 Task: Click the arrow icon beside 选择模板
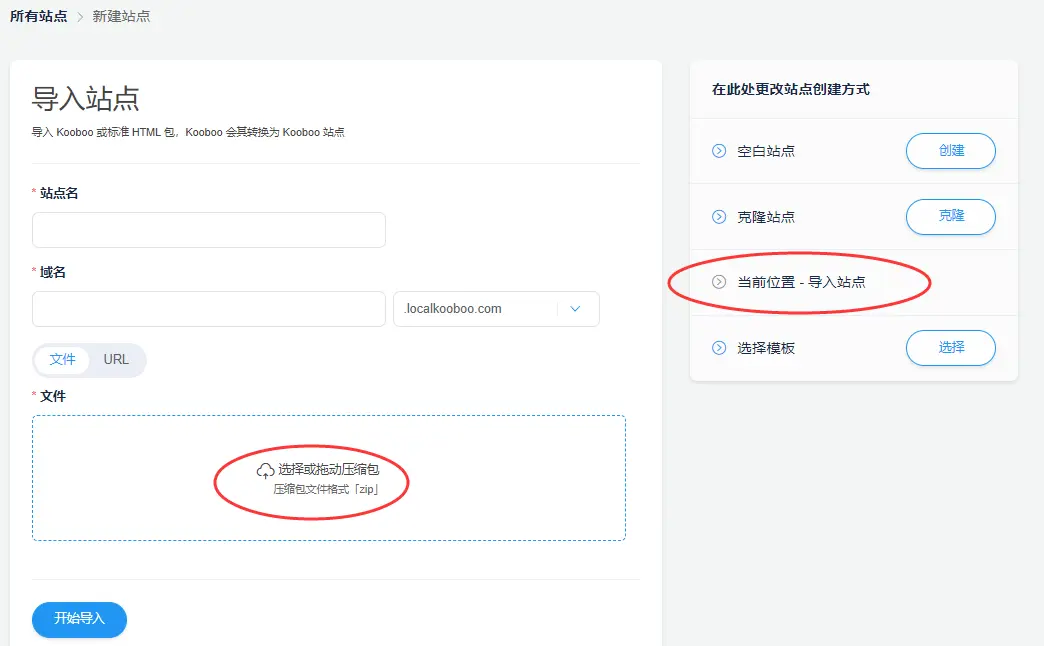pos(718,348)
